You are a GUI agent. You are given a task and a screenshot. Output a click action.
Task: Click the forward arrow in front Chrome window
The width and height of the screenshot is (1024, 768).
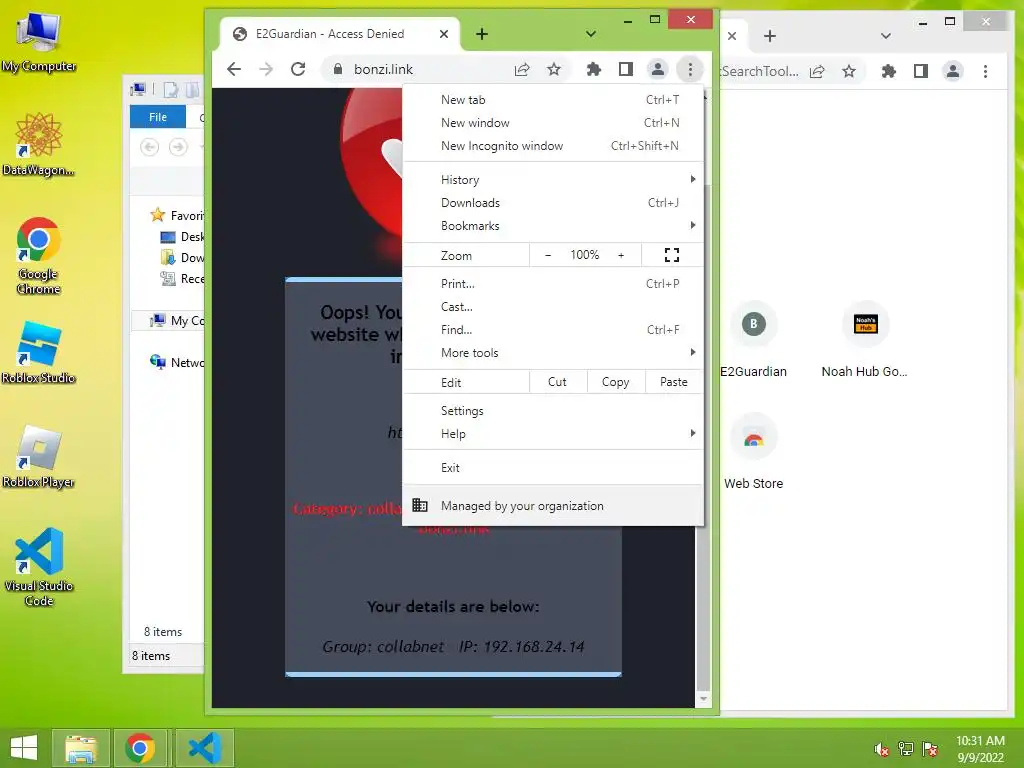[x=266, y=69]
